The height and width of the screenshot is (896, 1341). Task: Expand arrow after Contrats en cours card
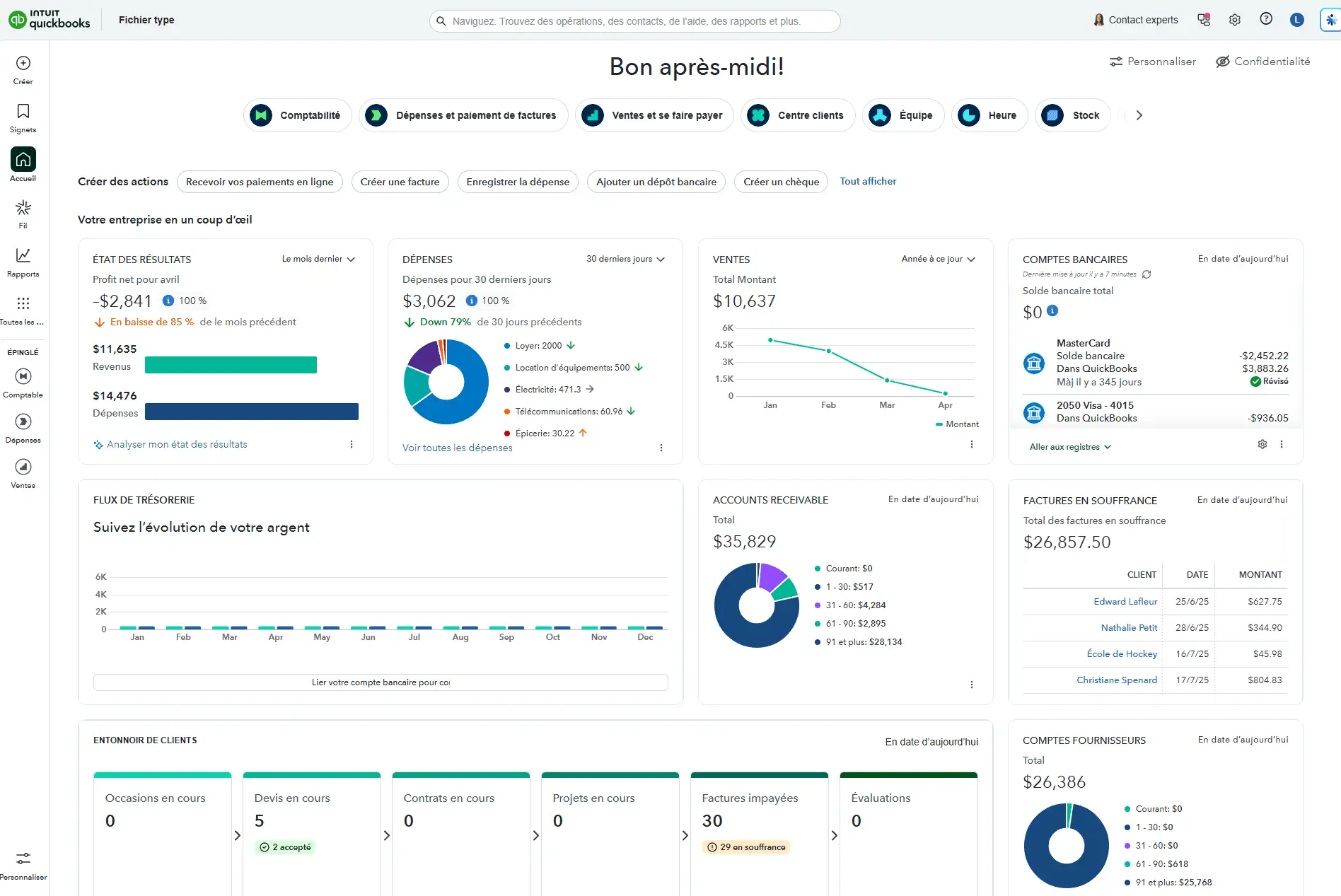536,835
